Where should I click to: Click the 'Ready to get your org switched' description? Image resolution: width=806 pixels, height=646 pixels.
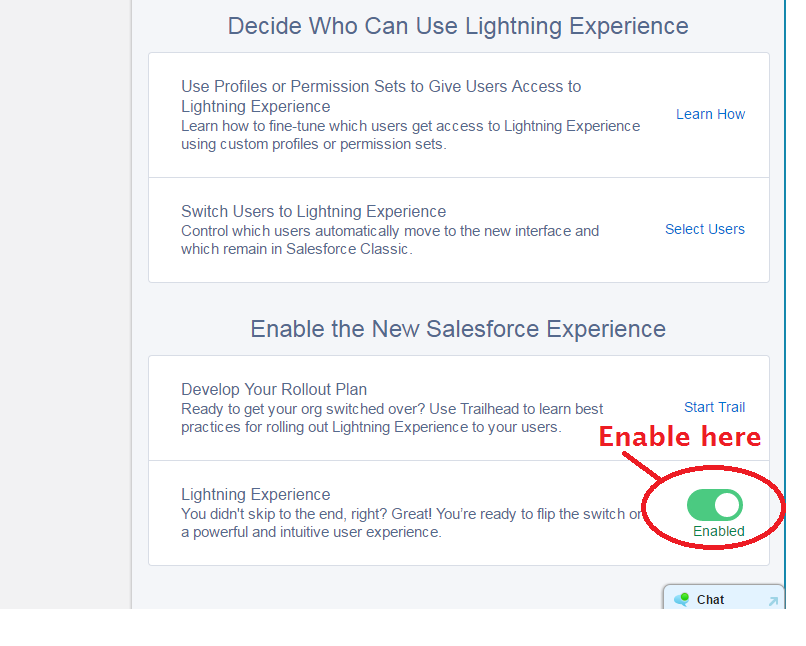(x=392, y=418)
